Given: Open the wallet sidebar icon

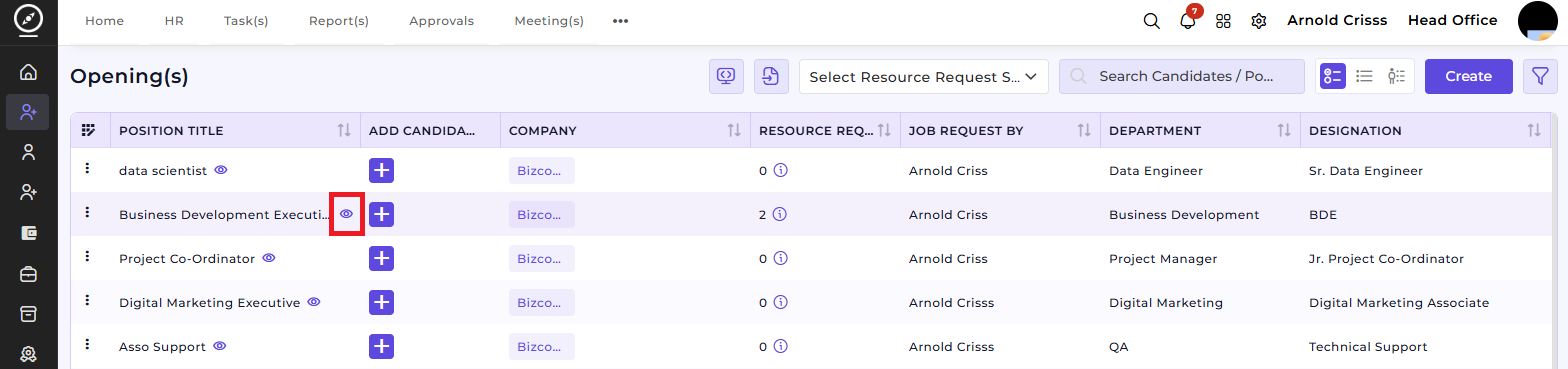Looking at the screenshot, I should click(28, 232).
